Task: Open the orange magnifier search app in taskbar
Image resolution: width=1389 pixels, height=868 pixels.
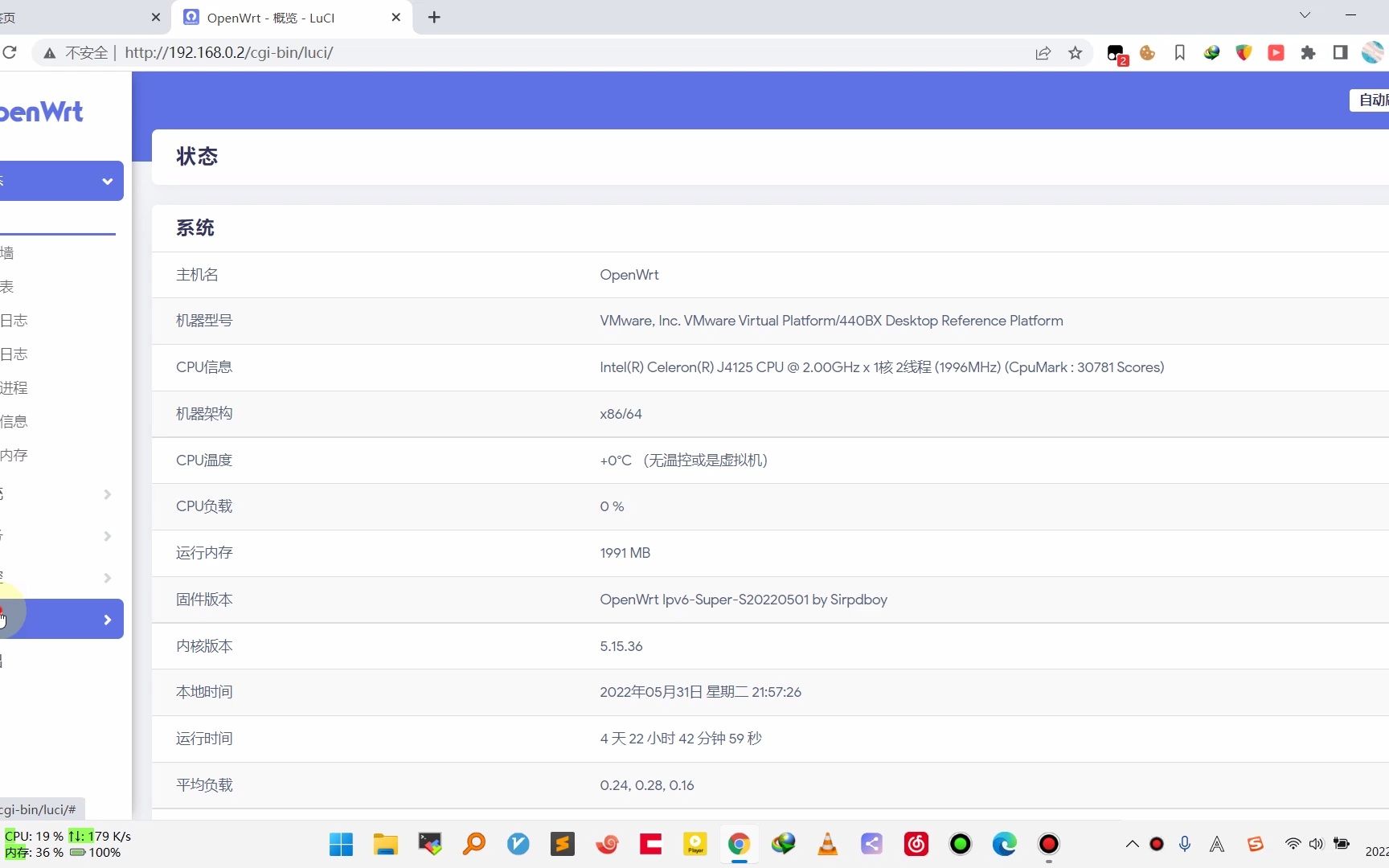Action: 473,844
